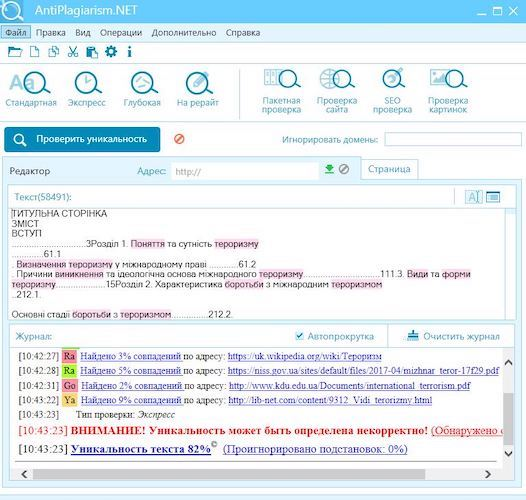The image size is (526, 500).
Task: Open the Дополнительно menu
Action: point(184,33)
